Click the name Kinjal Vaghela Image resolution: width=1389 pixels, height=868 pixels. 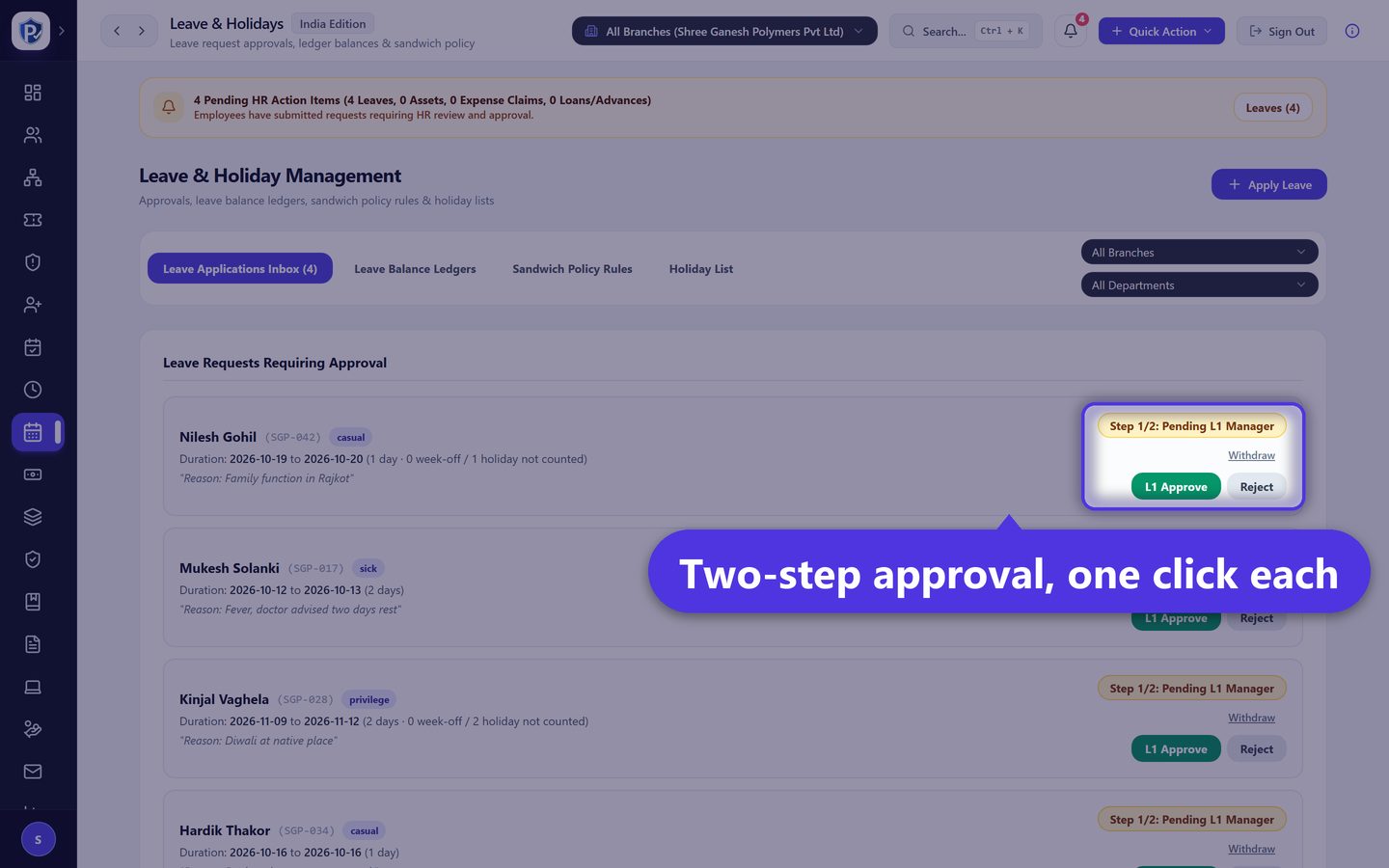(x=224, y=699)
